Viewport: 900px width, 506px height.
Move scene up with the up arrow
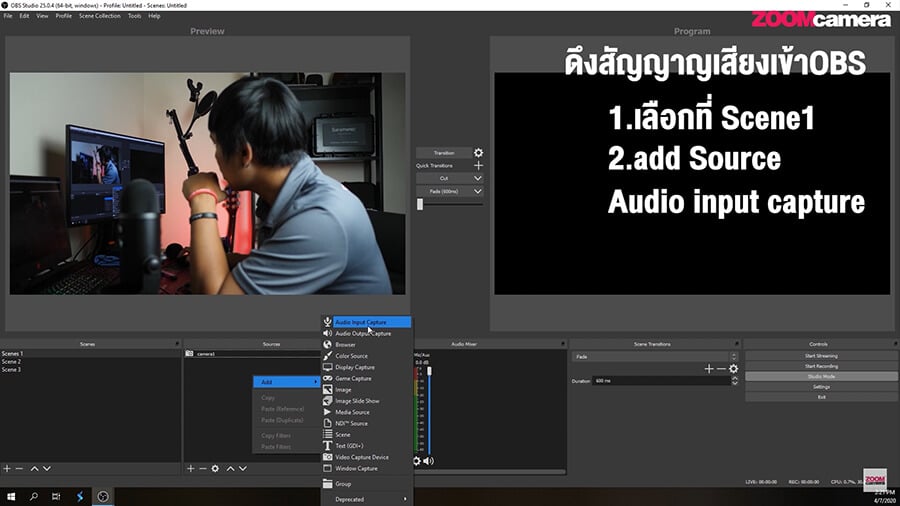34,469
